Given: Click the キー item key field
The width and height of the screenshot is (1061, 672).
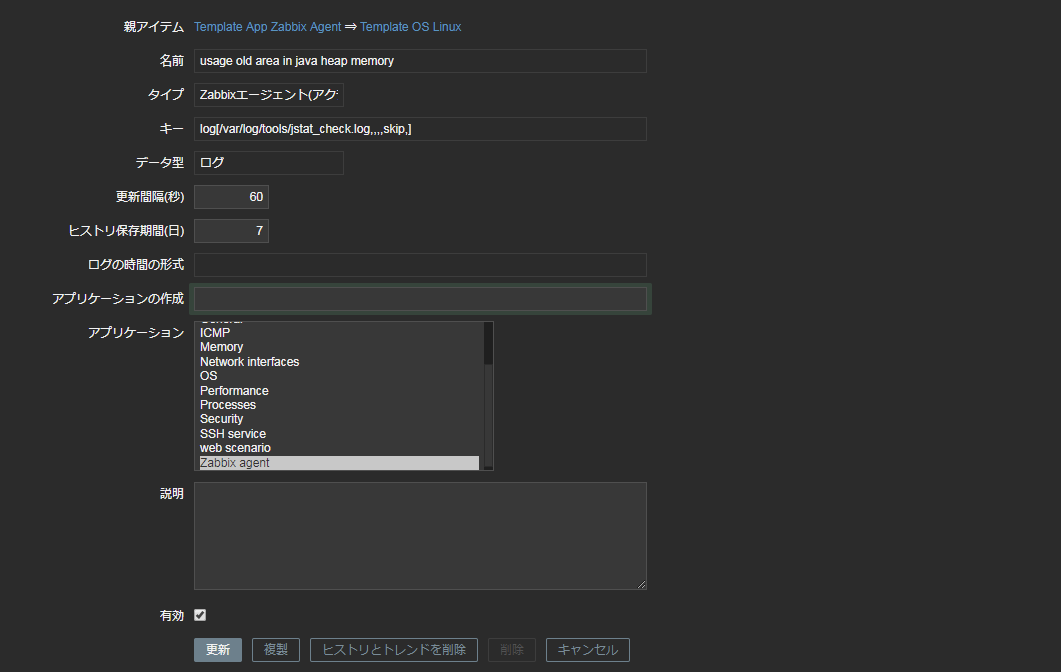Looking at the screenshot, I should pyautogui.click(x=420, y=128).
